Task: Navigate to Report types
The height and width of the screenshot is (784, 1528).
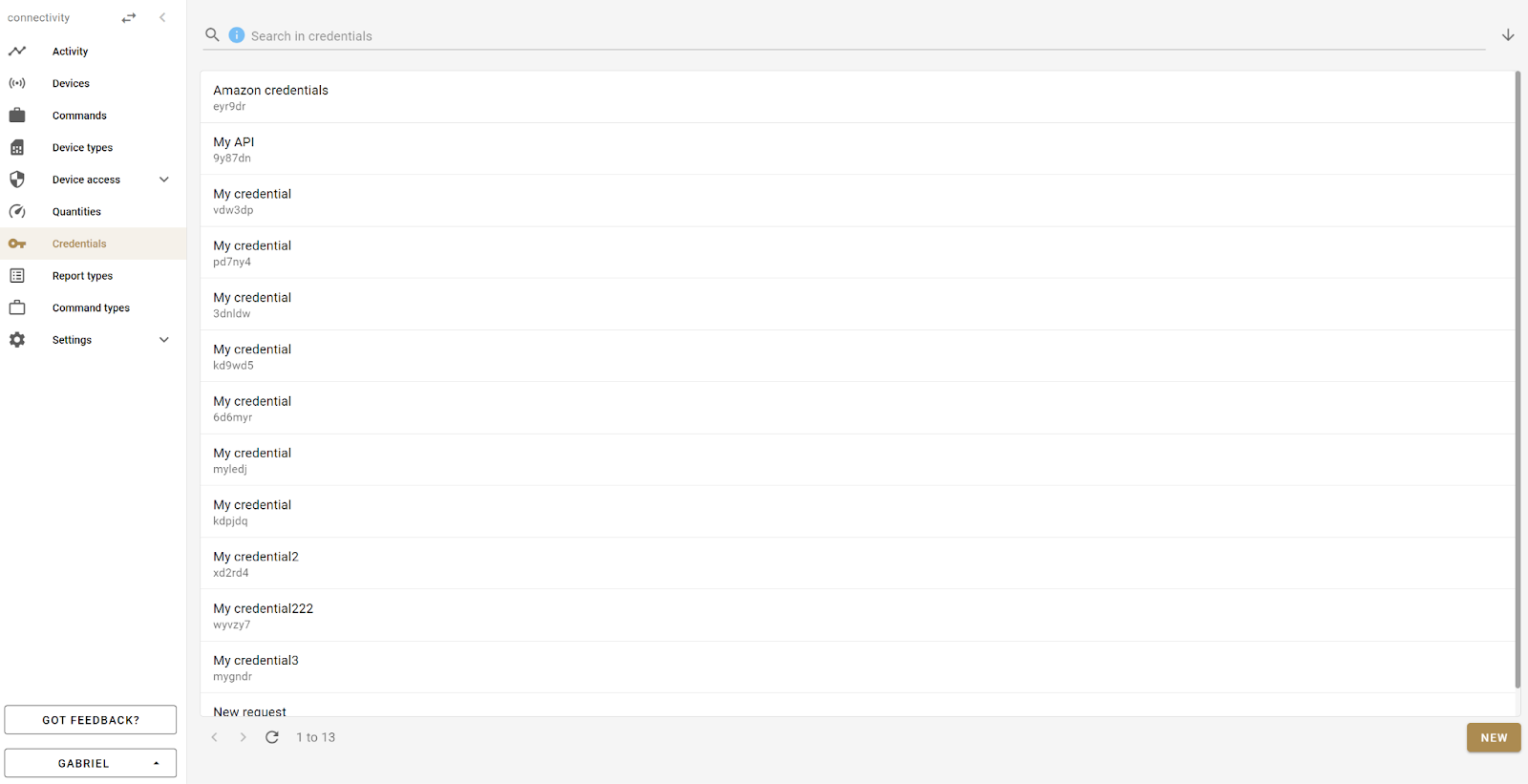Action: point(82,276)
